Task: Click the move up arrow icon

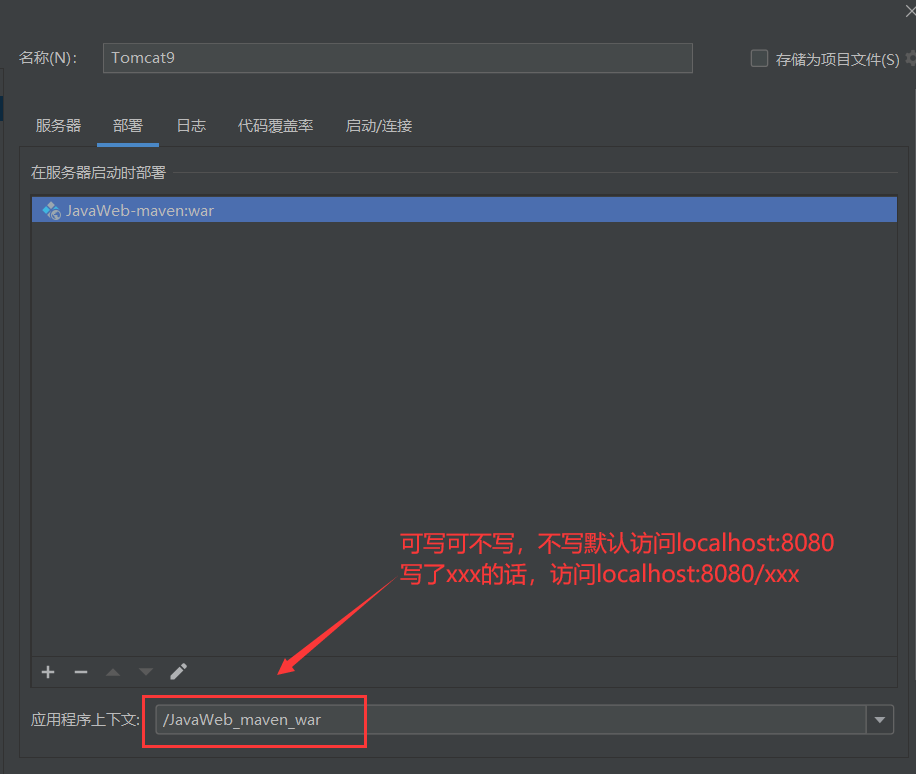Action: click(113, 672)
